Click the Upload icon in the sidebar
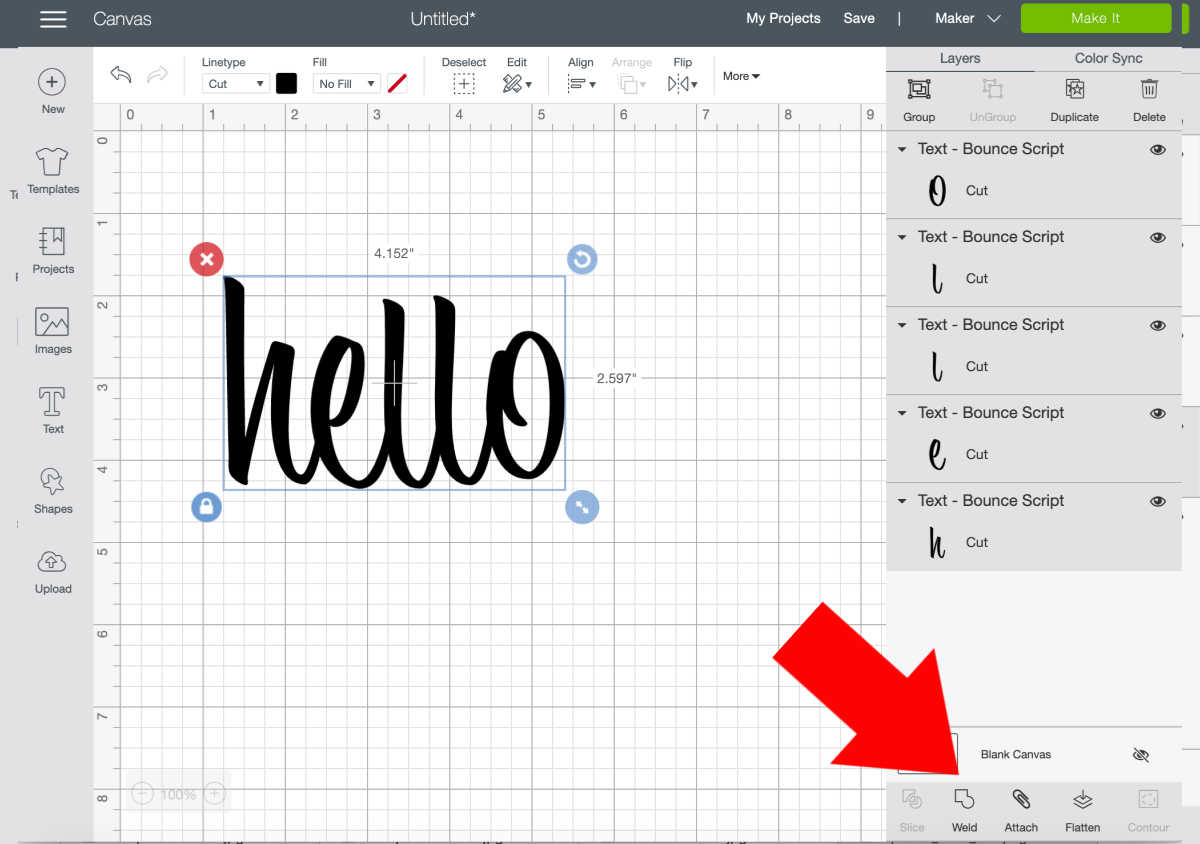 coord(52,570)
